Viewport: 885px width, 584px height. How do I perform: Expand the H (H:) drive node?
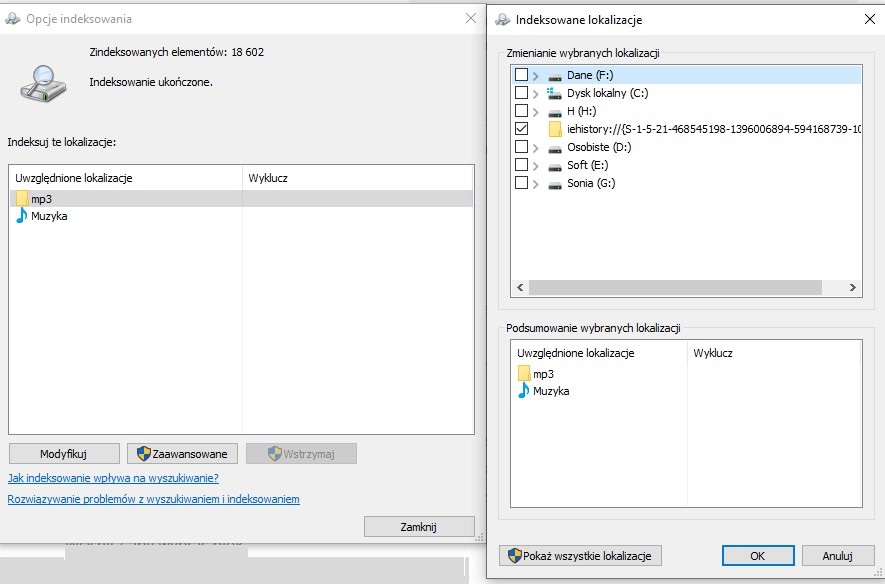[x=536, y=111]
